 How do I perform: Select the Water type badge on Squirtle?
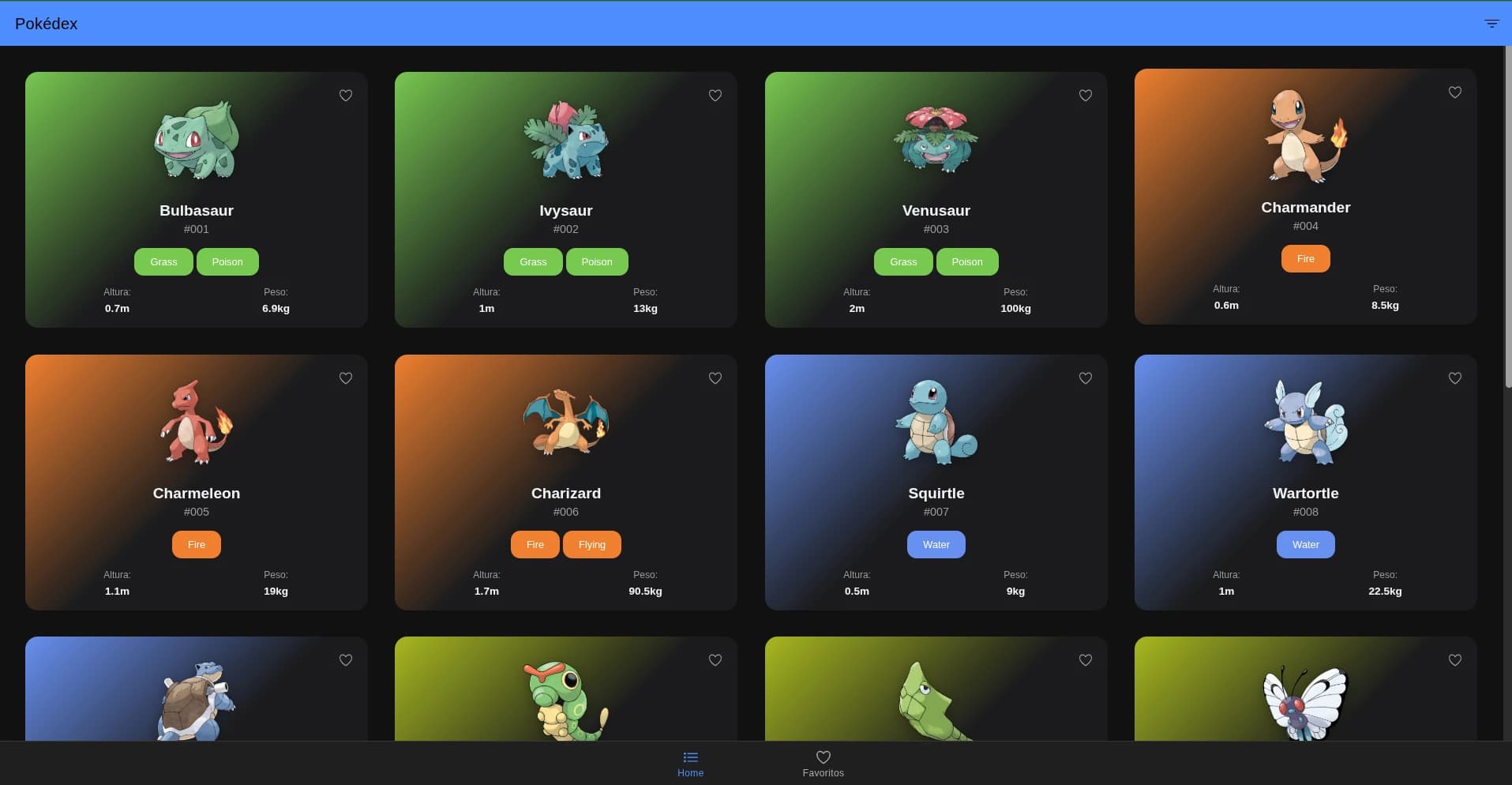point(936,544)
